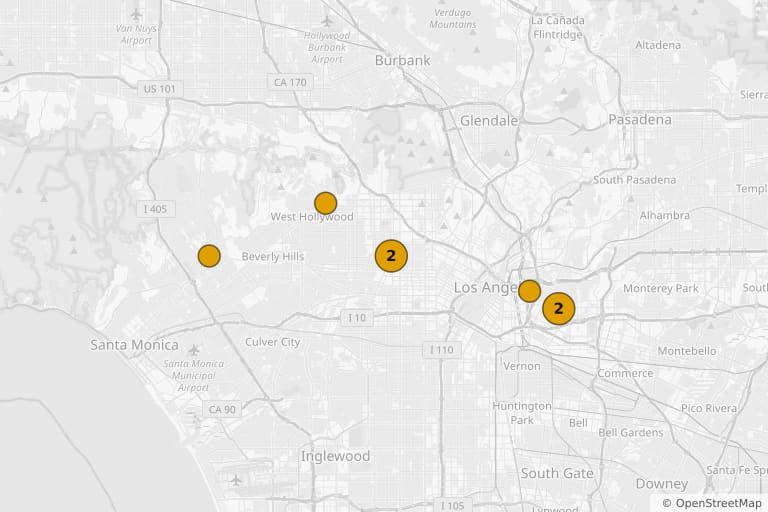Viewport: 768px width, 512px height.
Task: Open the cluster of 2 east of downtown
Action: pos(558,309)
